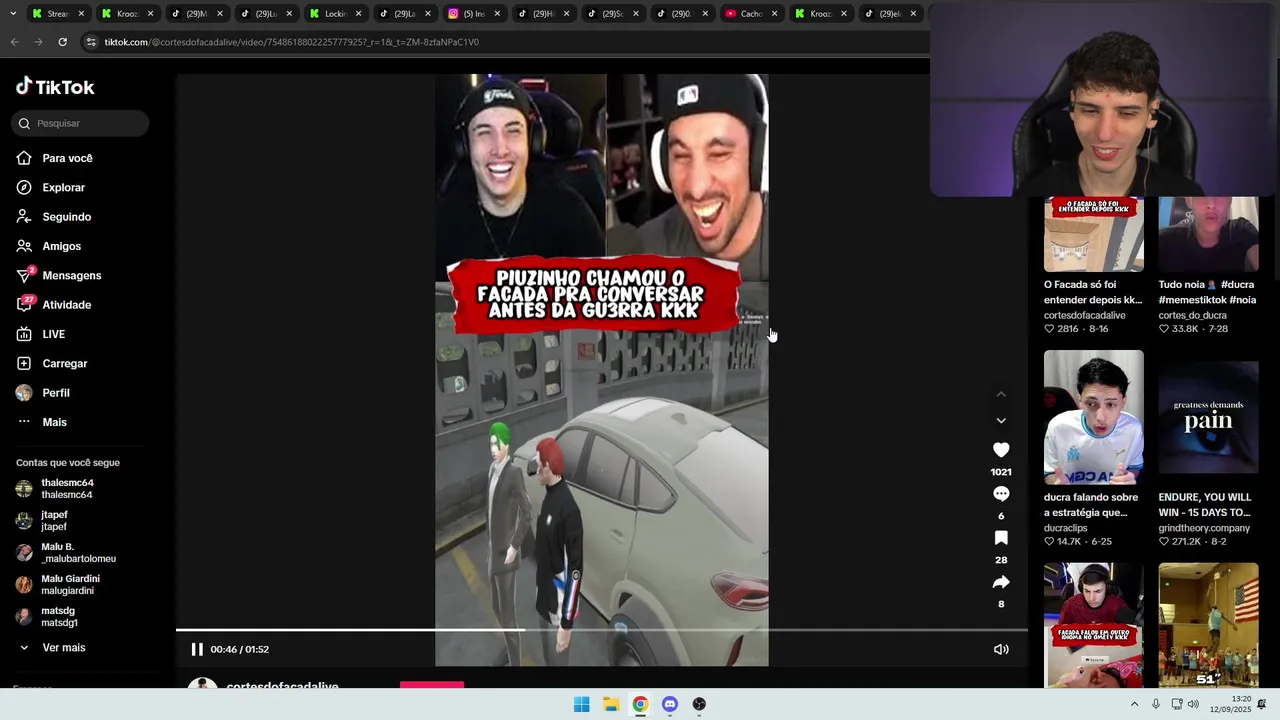Image resolution: width=1280 pixels, height=720 pixels.
Task: Open the Para você feed
Action: [x=55, y=158]
